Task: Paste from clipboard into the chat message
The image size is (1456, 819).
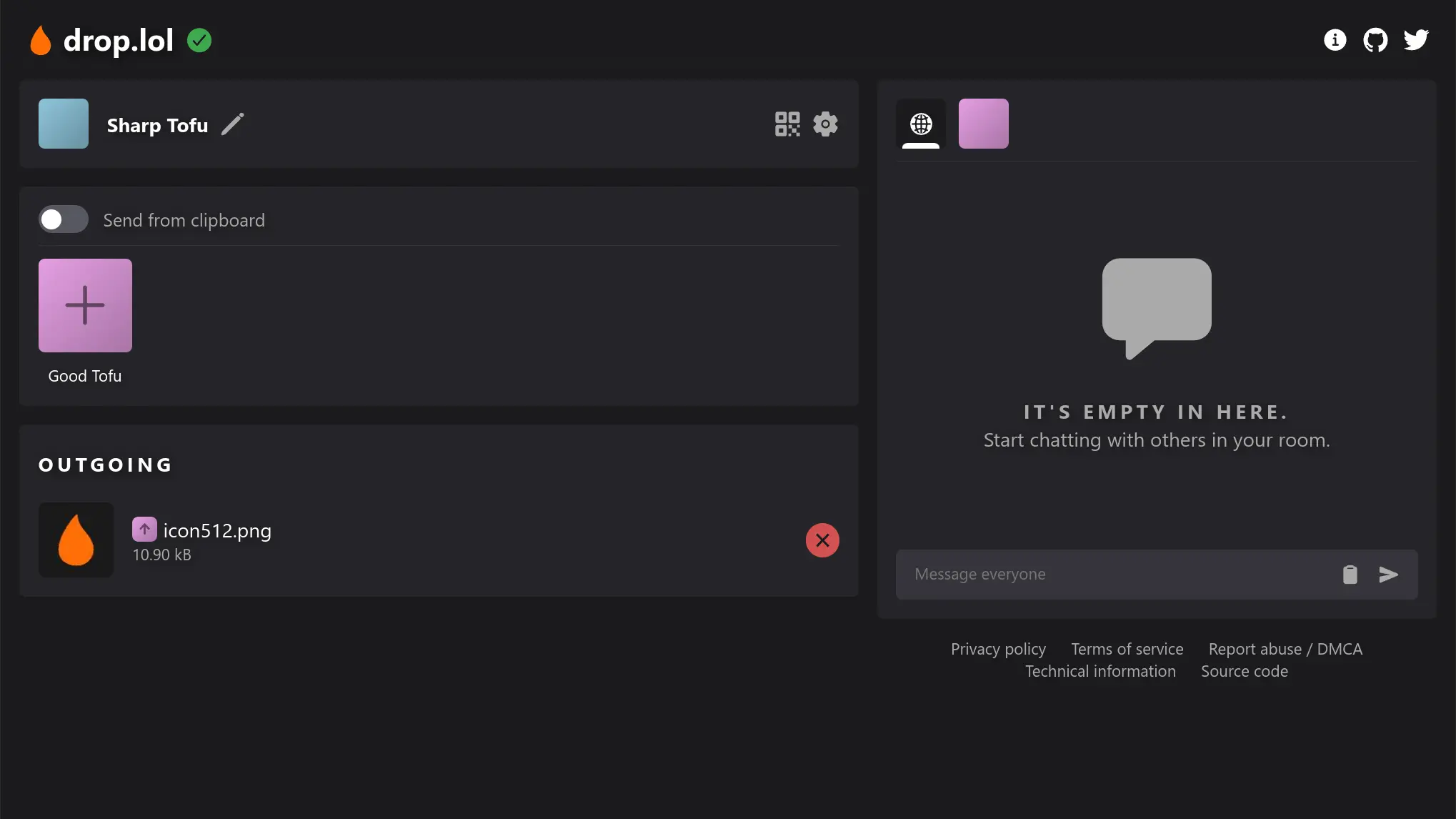Action: point(1350,575)
